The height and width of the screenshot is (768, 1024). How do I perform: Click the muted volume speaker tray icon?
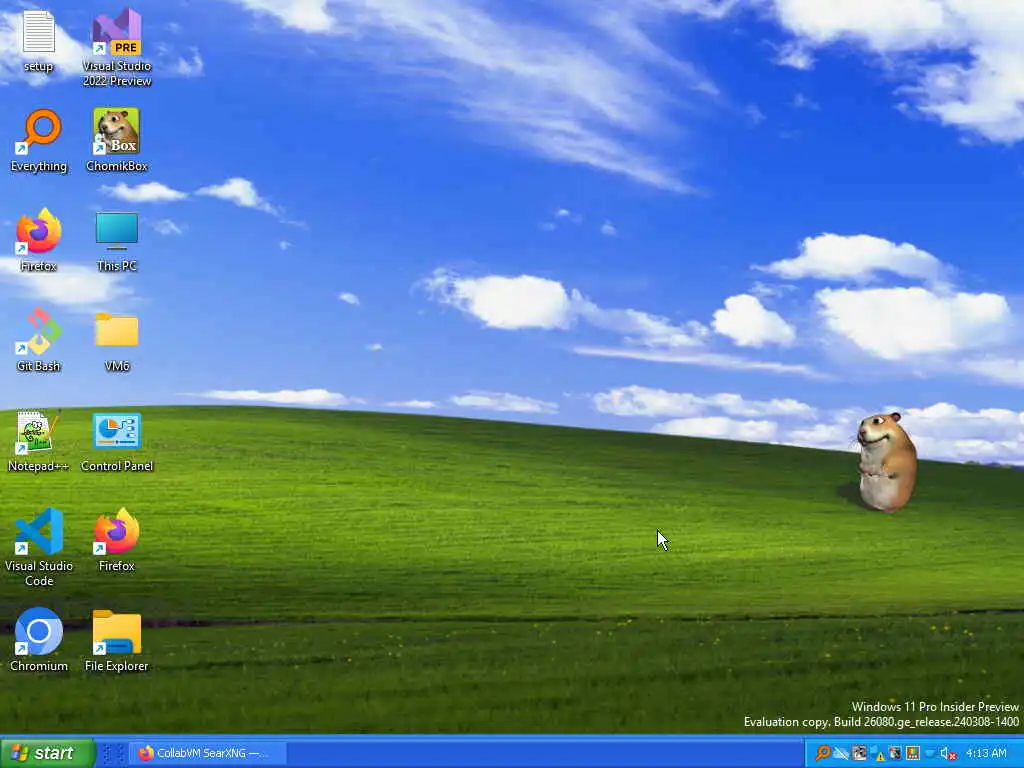click(x=948, y=754)
